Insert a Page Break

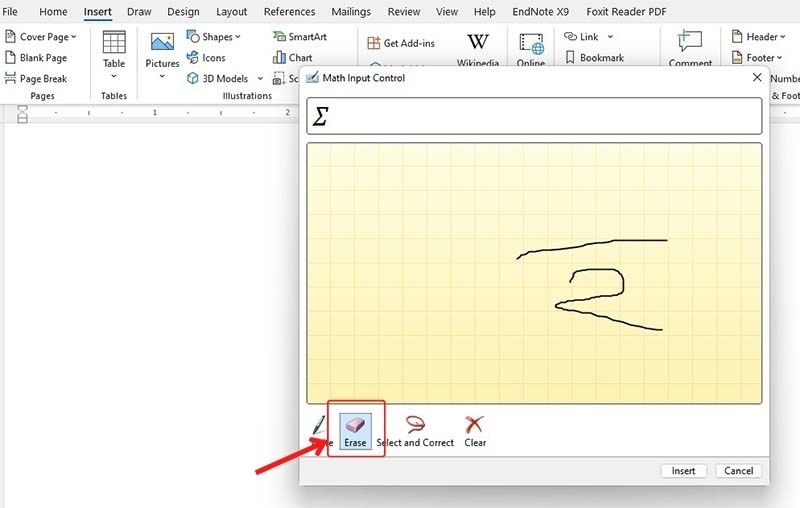pyautogui.click(x=36, y=79)
